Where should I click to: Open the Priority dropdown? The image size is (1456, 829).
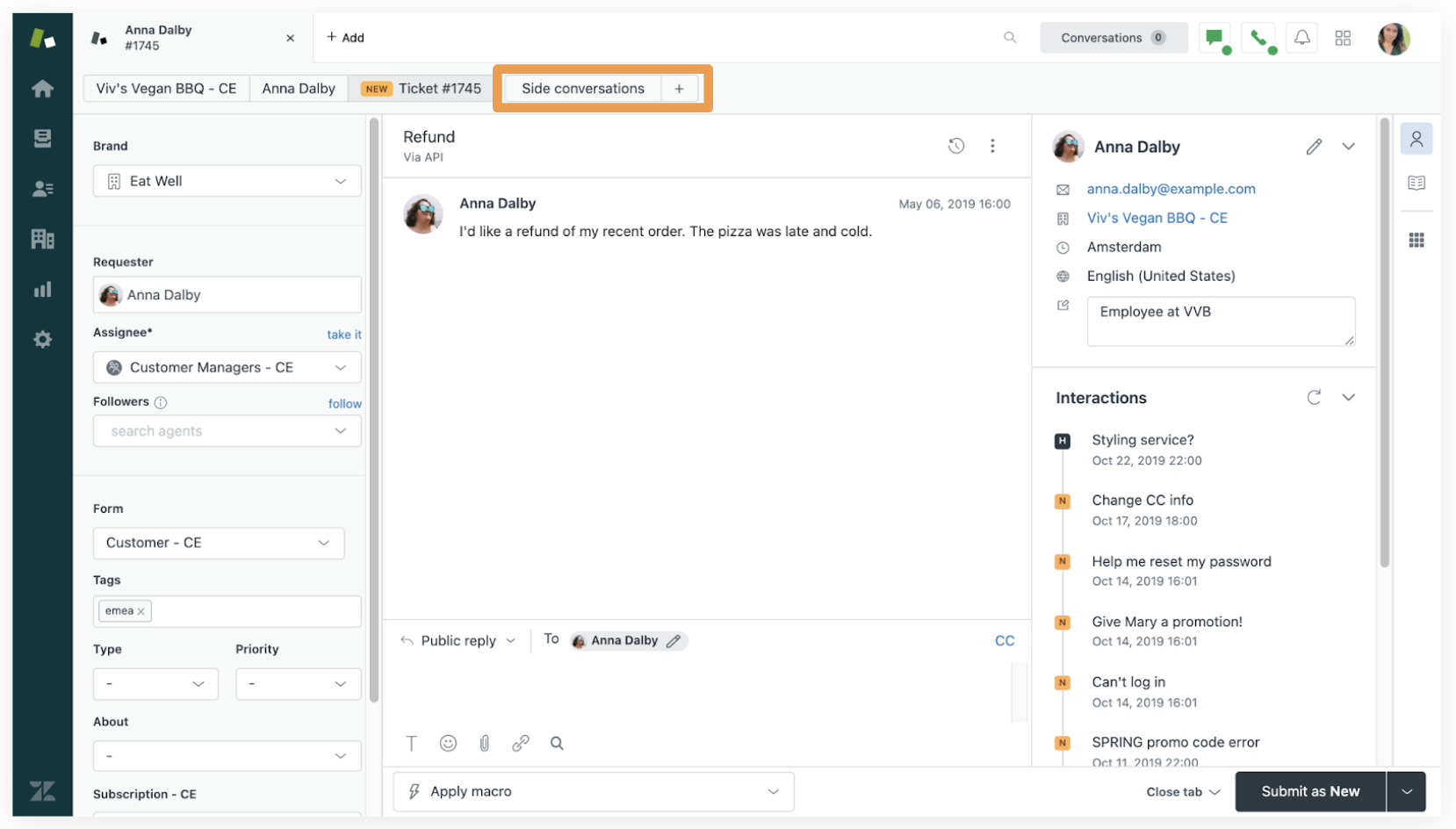298,684
